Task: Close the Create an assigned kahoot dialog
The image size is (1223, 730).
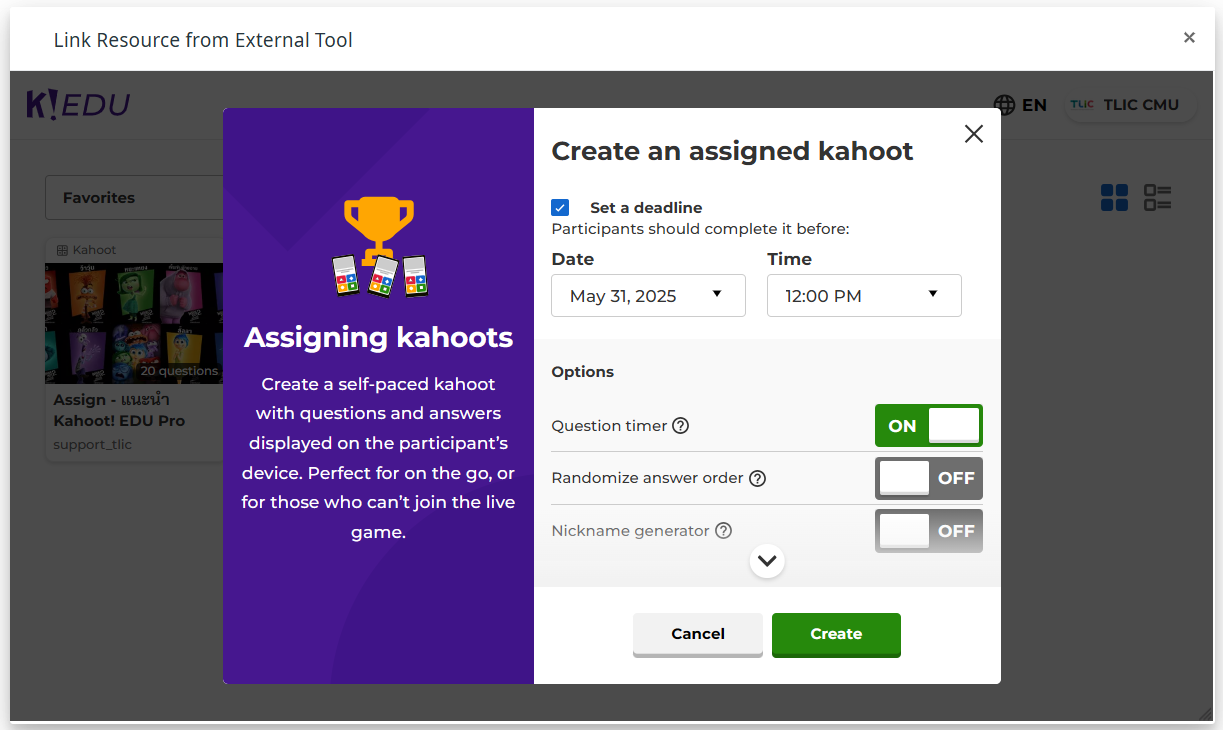Action: coord(973,134)
